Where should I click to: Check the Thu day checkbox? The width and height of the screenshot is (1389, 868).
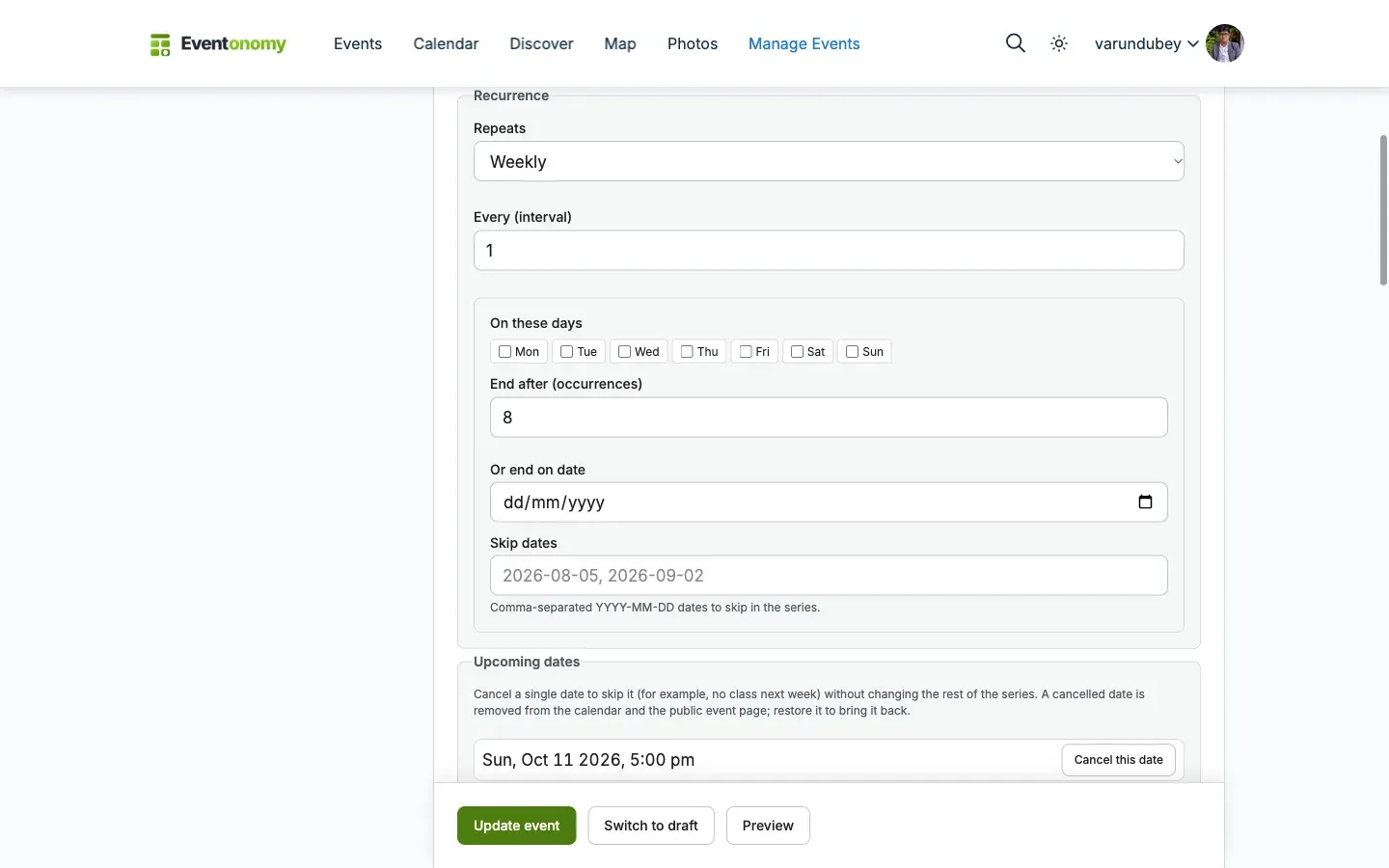pos(687,351)
